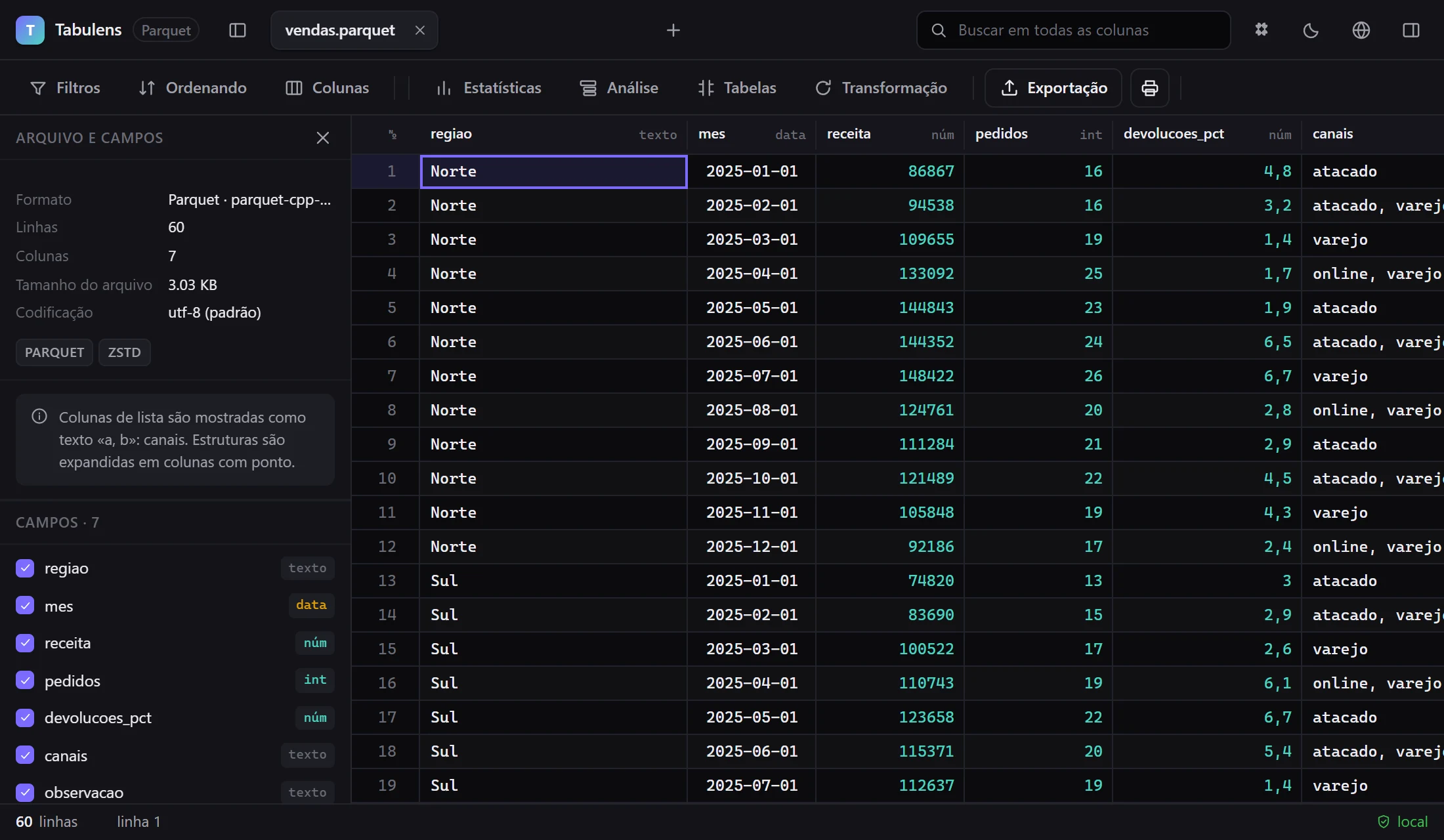Close the vendas.parquet tab

point(420,30)
